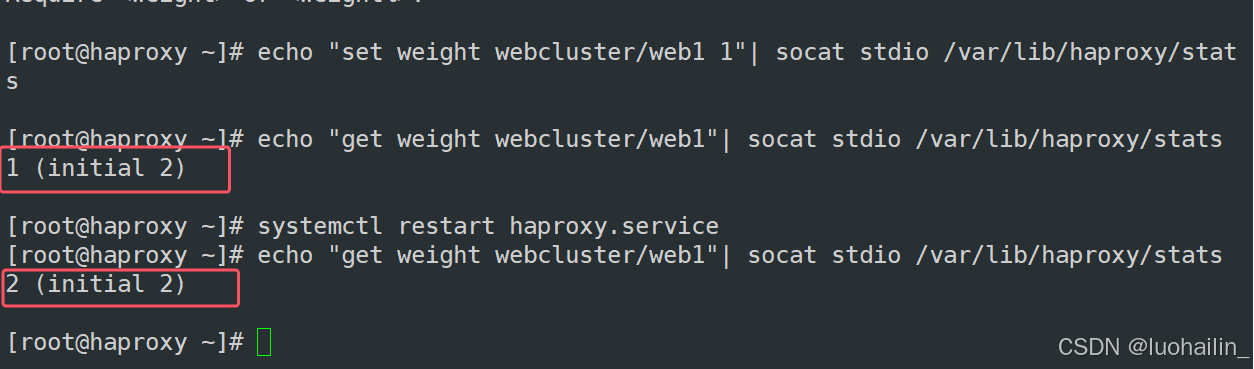Click the '/var/lib/haproxy/stats' path in last command
This screenshot has height=369, width=1254.
coord(1069,255)
